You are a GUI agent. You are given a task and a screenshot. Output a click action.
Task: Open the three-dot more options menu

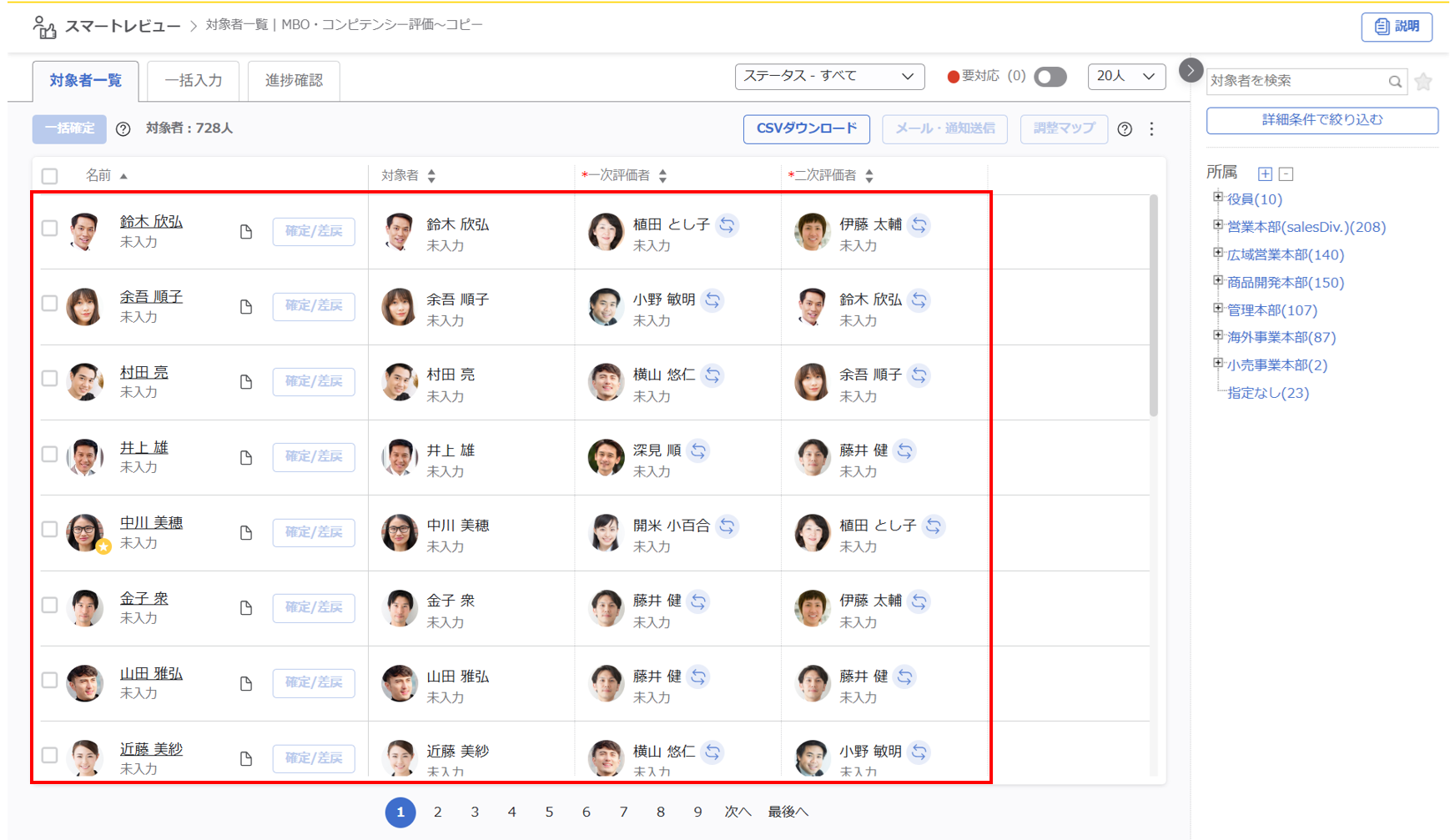click(x=1151, y=128)
